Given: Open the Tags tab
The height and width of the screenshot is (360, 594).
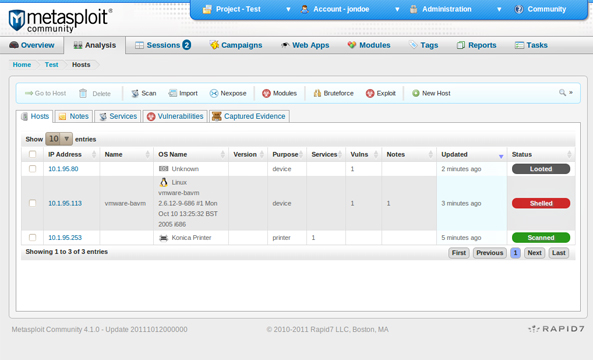Looking at the screenshot, I should [x=424, y=45].
